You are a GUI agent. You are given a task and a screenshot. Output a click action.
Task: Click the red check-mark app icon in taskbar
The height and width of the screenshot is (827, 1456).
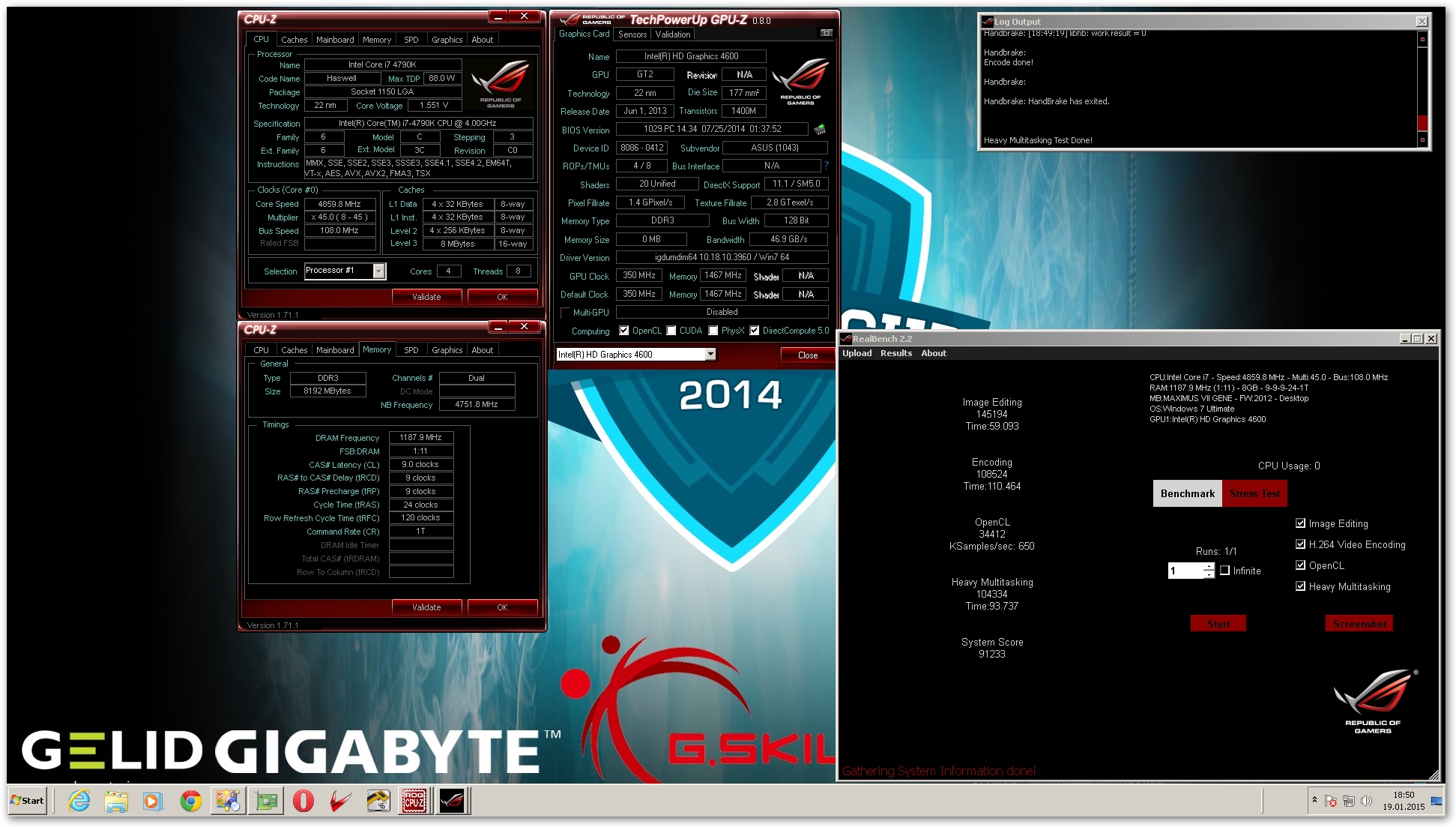tap(340, 801)
